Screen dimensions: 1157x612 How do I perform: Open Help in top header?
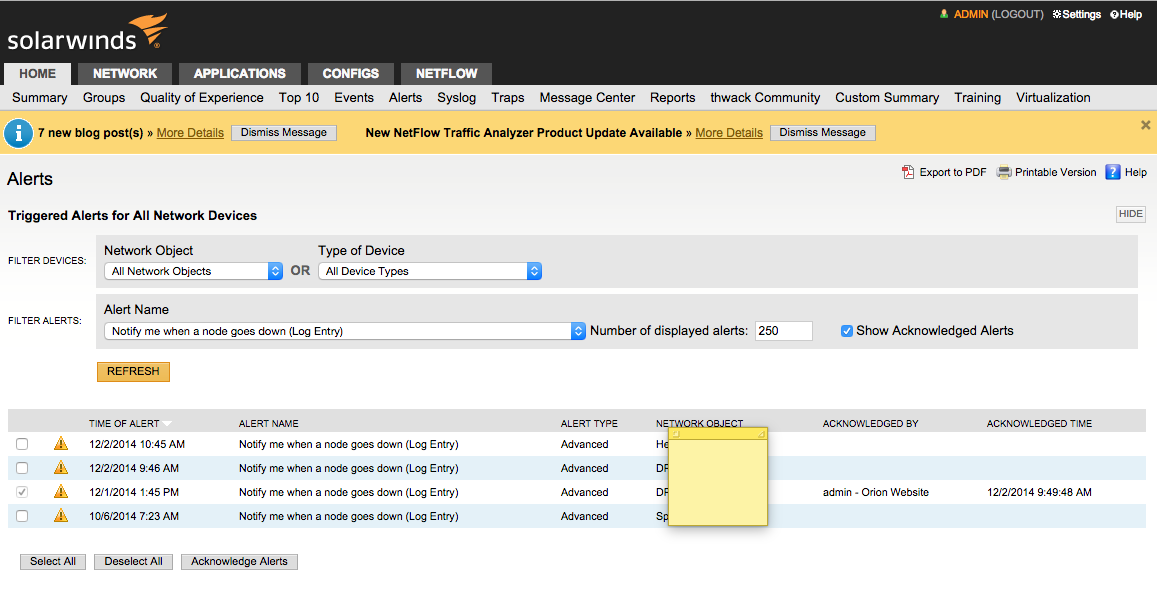(x=1126, y=14)
